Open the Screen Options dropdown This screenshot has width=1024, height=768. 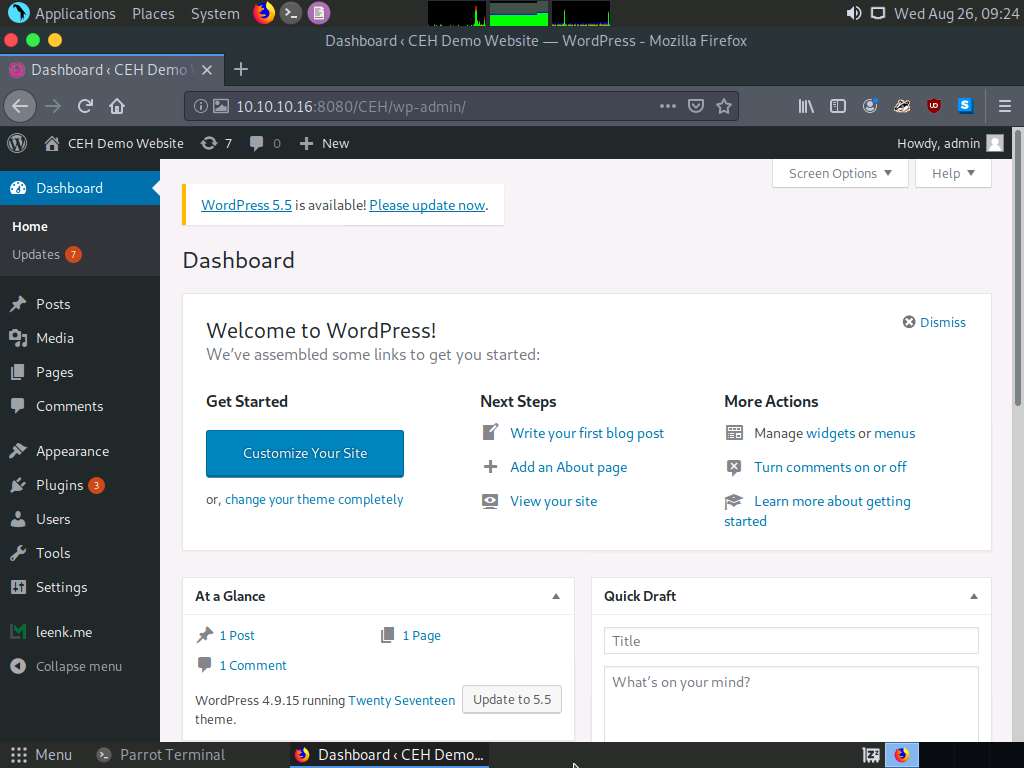point(838,173)
